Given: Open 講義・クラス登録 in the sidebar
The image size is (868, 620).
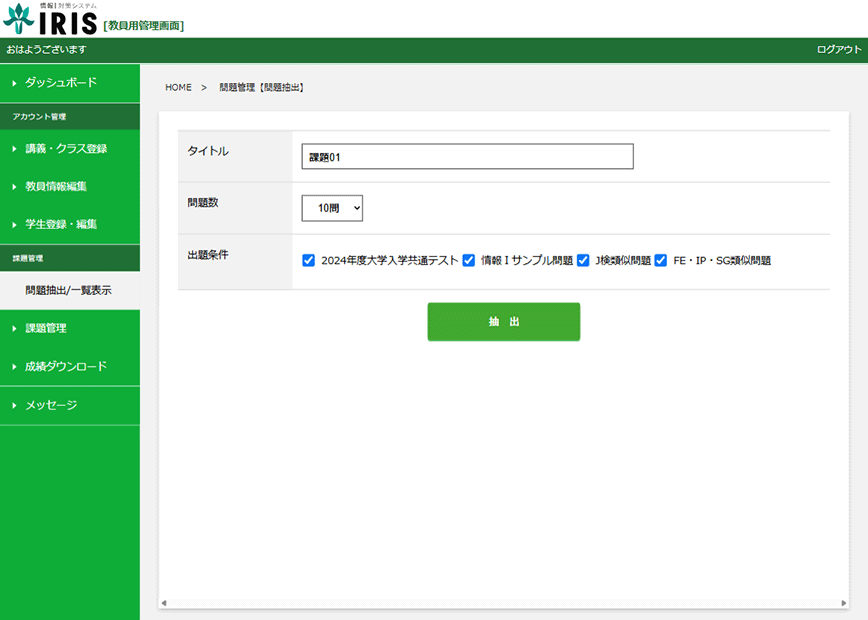Looking at the screenshot, I should pyautogui.click(x=70, y=148).
